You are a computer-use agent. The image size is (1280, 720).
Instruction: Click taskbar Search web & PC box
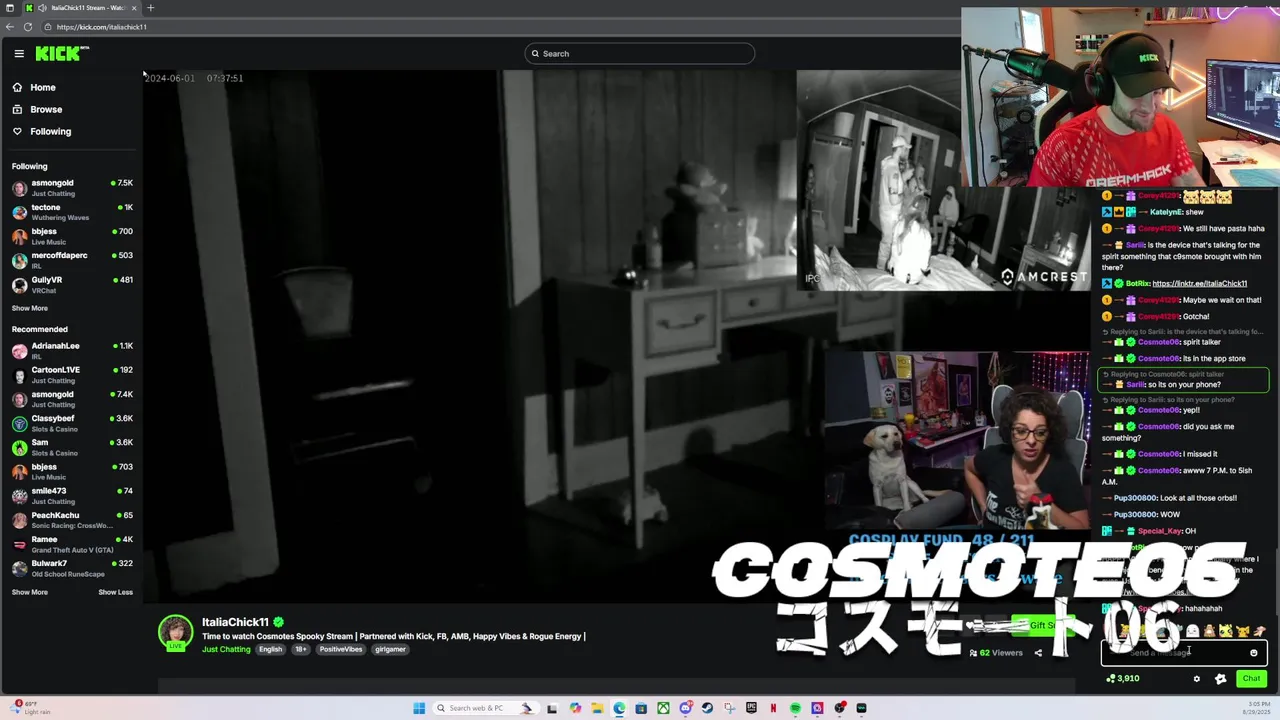pyautogui.click(x=486, y=708)
